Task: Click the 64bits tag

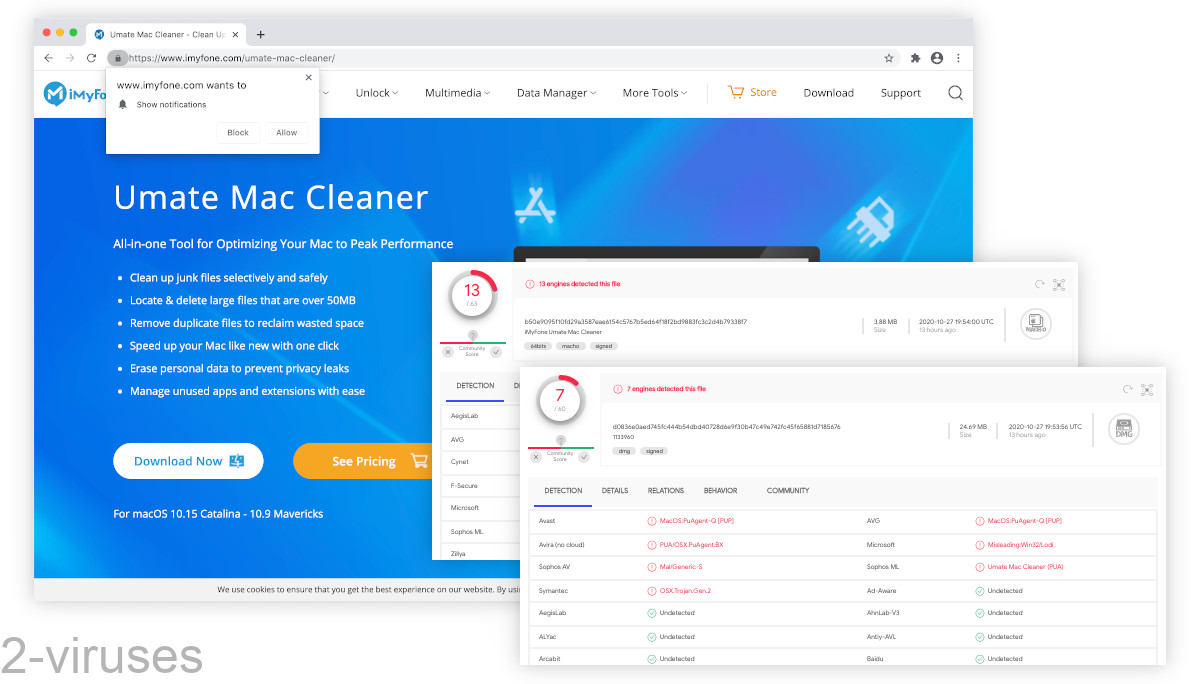Action: pyautogui.click(x=538, y=346)
